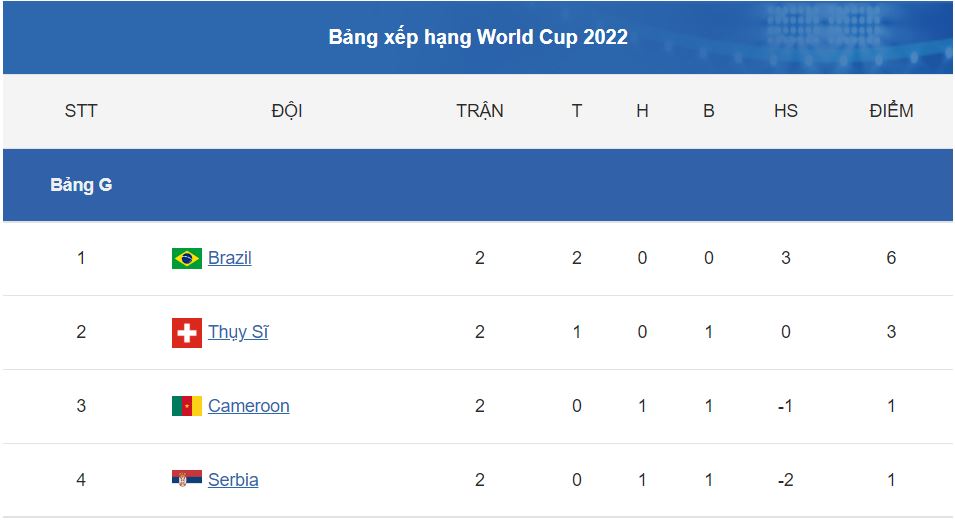Click the Serbia flag icon
Screen dimensions: 955x520
point(187,480)
